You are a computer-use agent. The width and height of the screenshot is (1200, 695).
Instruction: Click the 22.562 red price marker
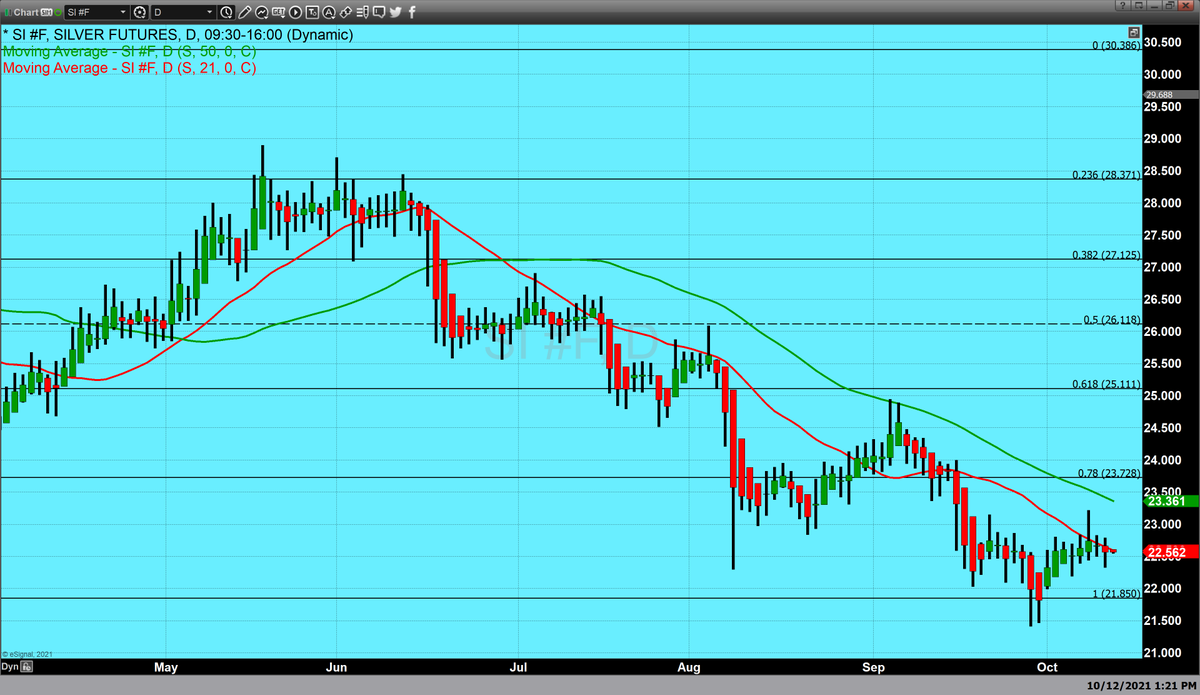[x=1171, y=551]
